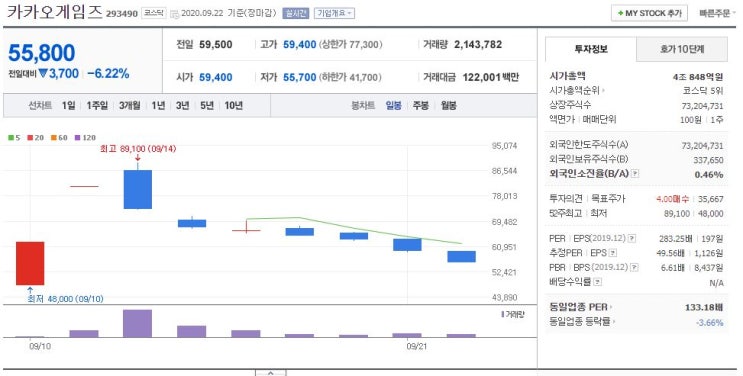Click the 4.00매수 investment opinion value

(672, 199)
